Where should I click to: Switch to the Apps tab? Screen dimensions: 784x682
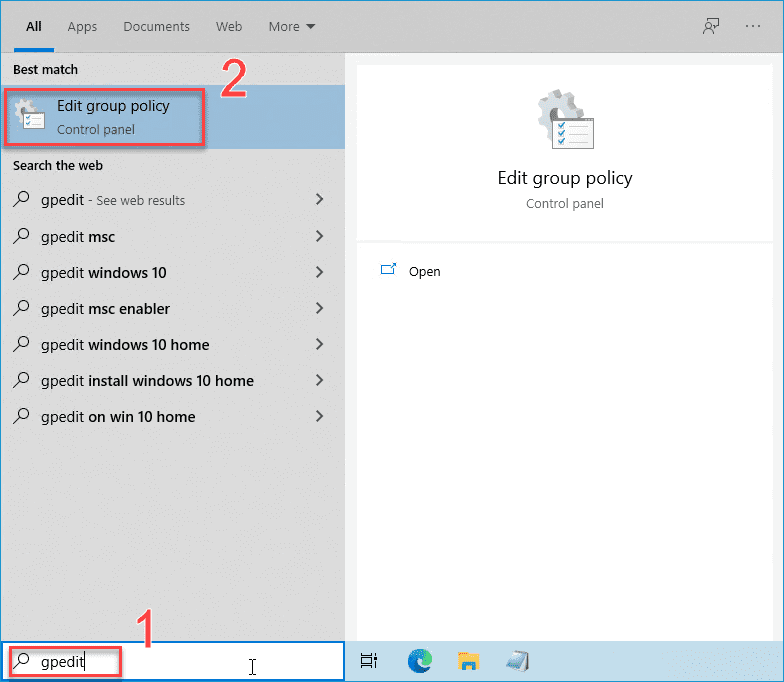pyautogui.click(x=82, y=26)
